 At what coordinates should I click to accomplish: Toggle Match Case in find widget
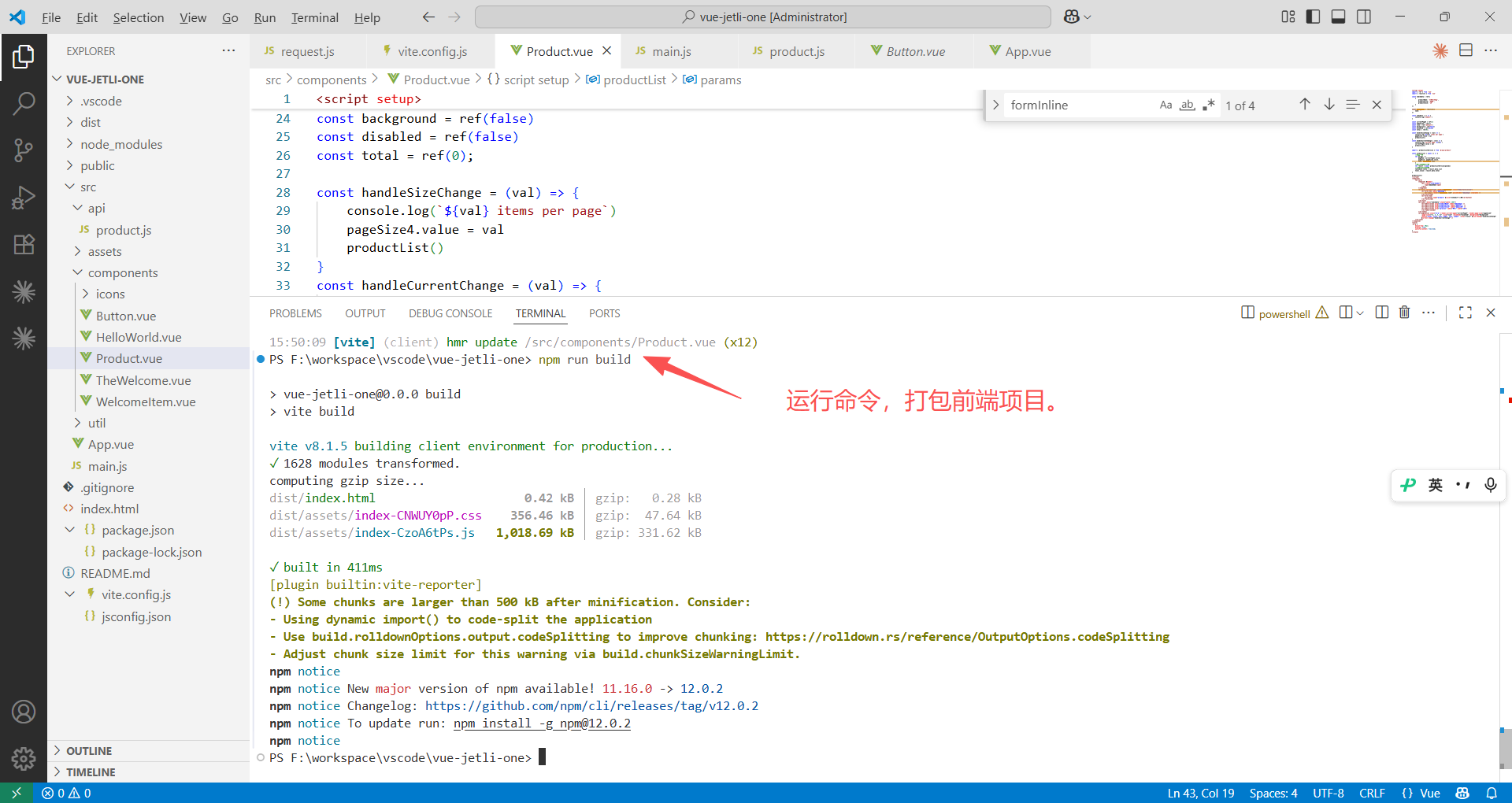click(1165, 105)
